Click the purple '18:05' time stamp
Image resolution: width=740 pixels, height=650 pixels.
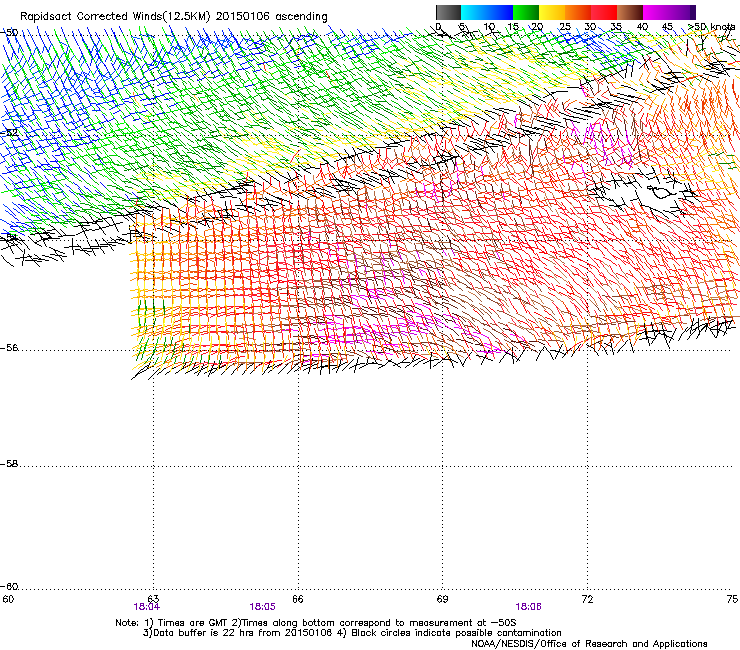(x=262, y=607)
